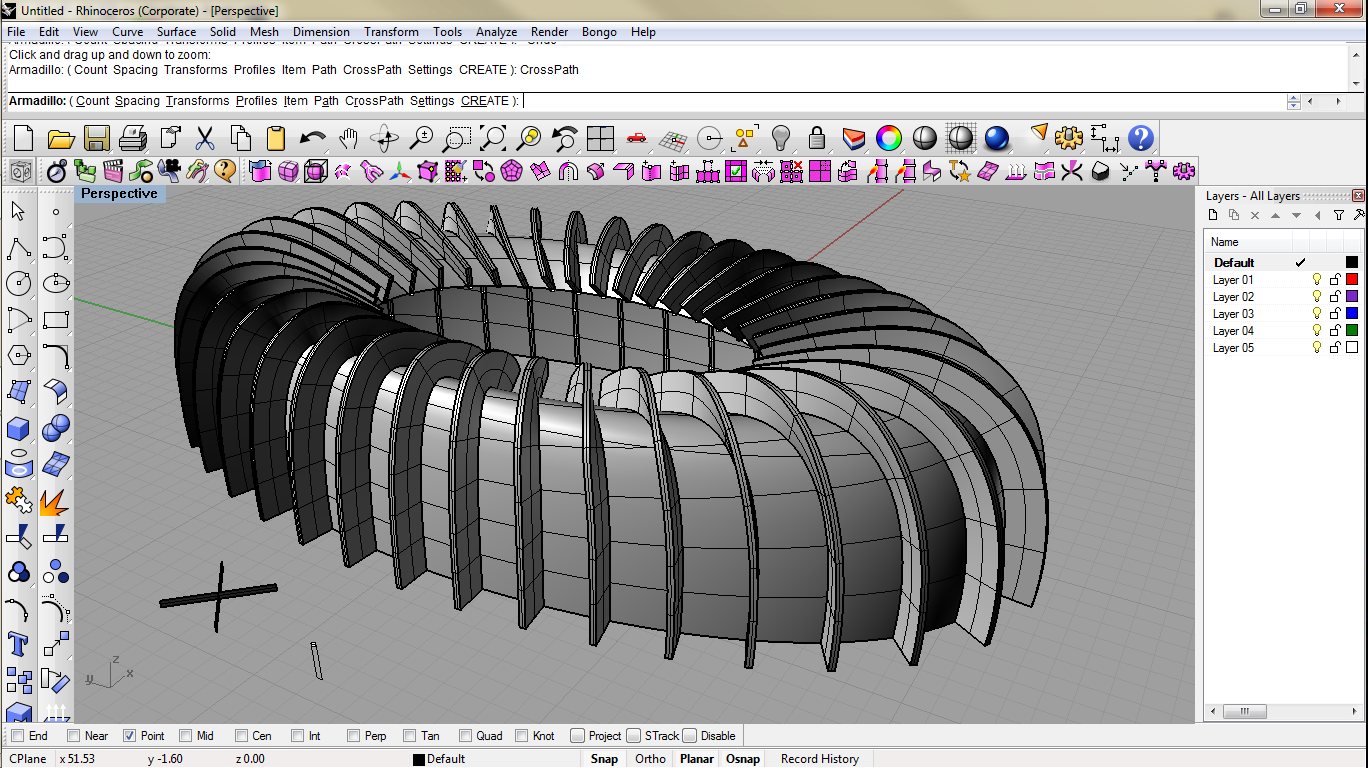This screenshot has width=1368, height=768.
Task: Open the 4 Viewports layout icon
Action: tap(600, 138)
